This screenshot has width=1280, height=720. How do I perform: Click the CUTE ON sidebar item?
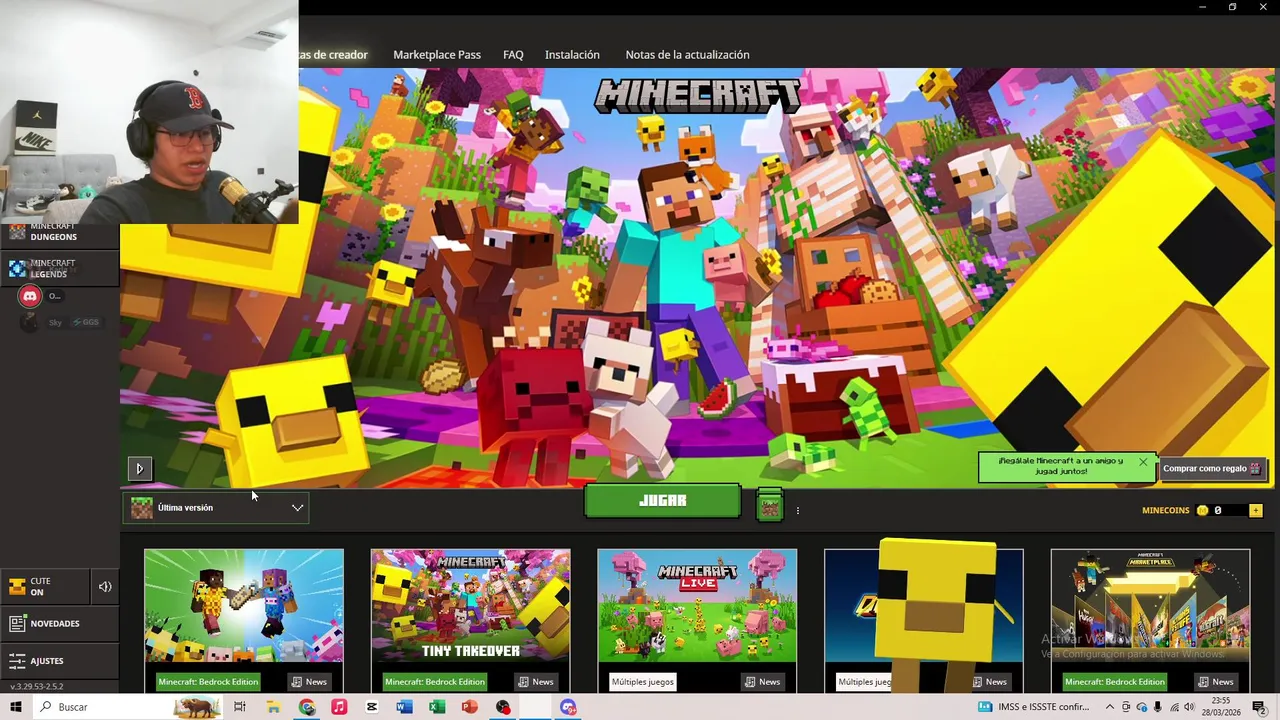44,587
